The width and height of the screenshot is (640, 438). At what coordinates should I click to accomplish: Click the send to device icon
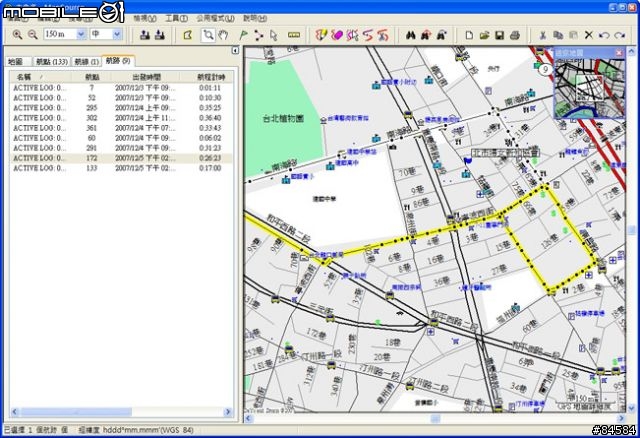coord(144,35)
